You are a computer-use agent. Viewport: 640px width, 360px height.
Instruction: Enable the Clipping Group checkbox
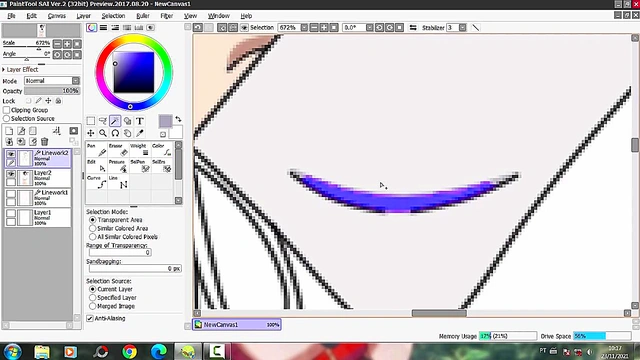(7, 110)
